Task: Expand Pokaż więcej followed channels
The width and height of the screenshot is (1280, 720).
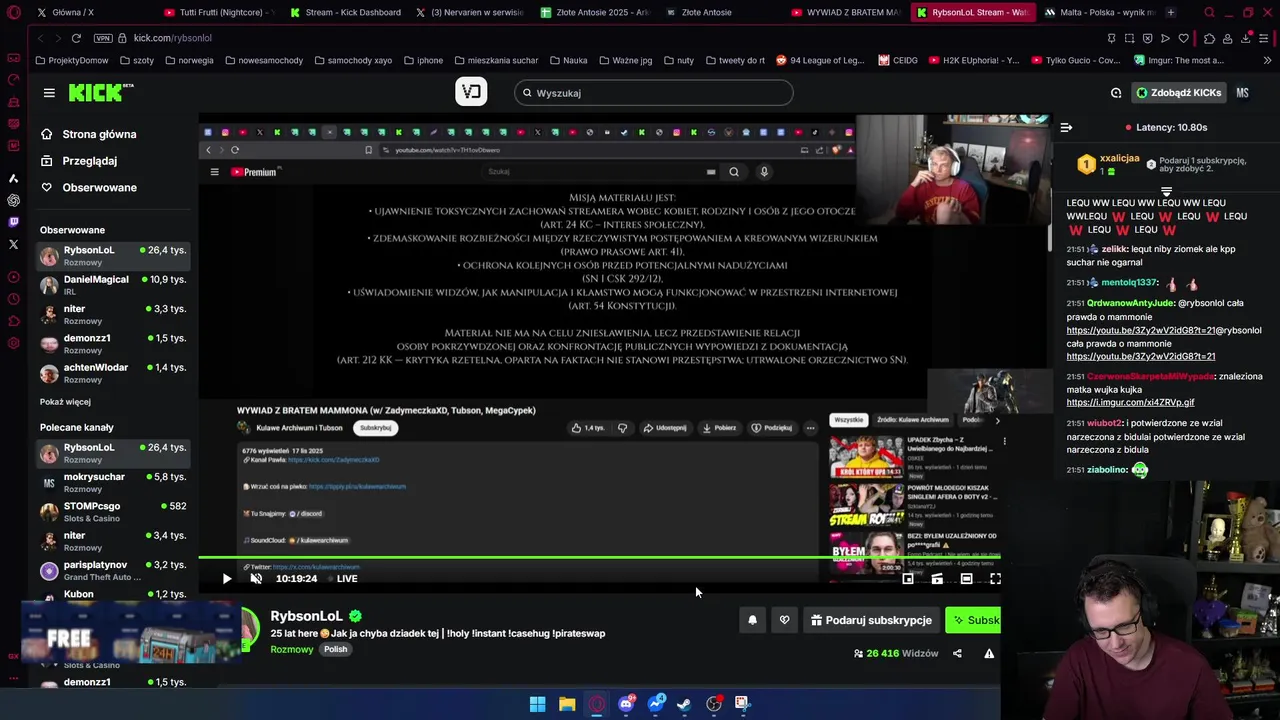Action: (x=65, y=402)
